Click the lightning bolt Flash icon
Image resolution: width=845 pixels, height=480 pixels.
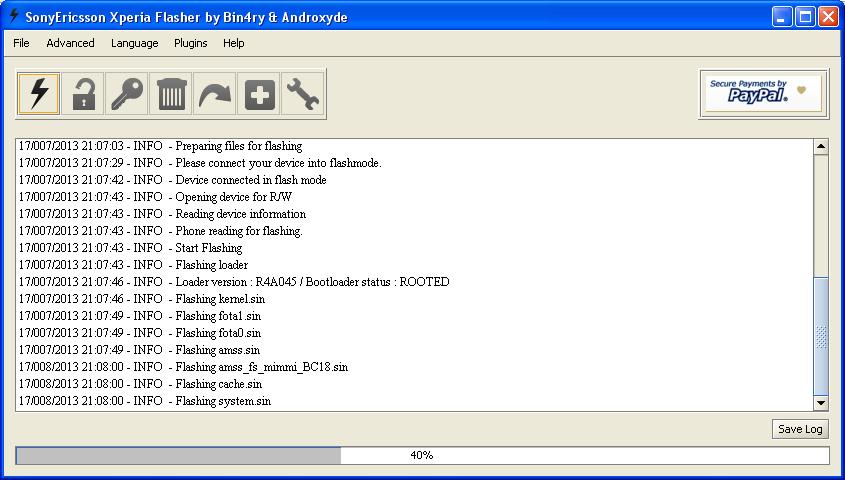click(38, 94)
